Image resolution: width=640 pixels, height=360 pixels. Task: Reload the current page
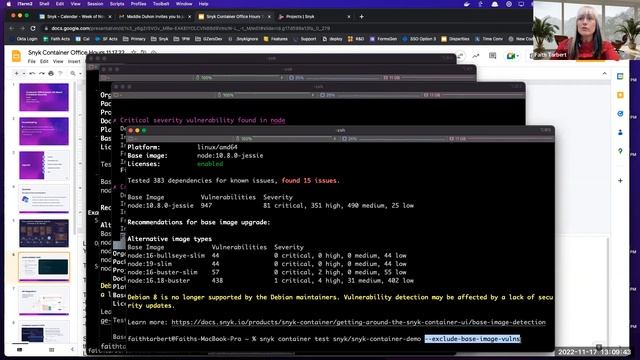[33, 29]
